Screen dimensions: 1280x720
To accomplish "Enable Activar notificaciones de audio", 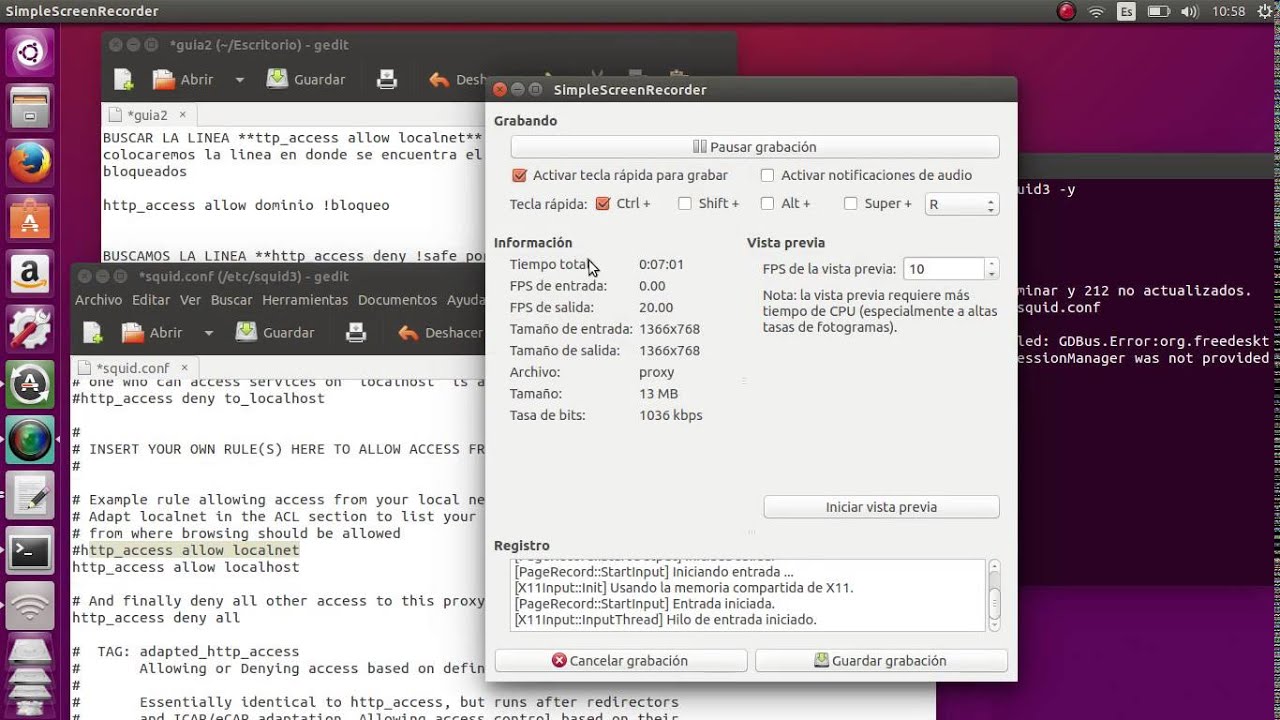I will tap(767, 175).
